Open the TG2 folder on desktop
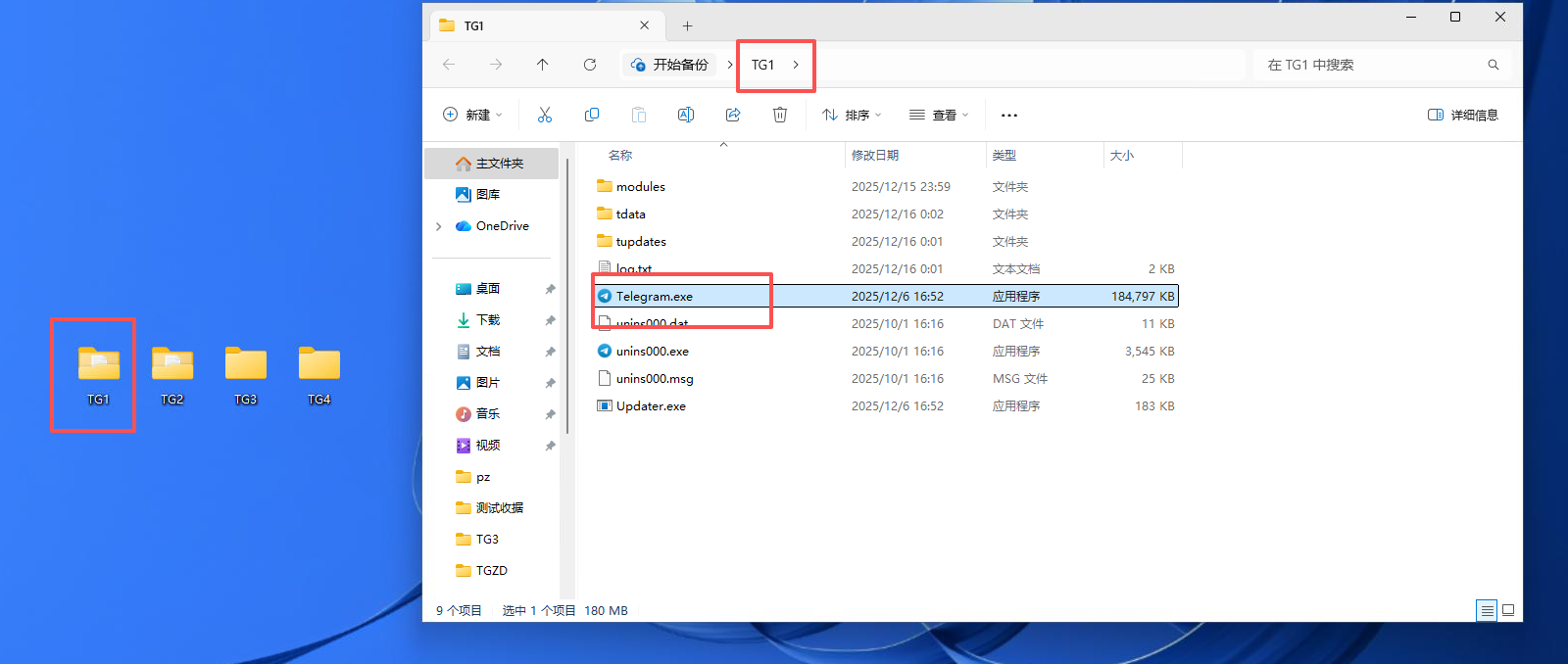 coord(172,374)
